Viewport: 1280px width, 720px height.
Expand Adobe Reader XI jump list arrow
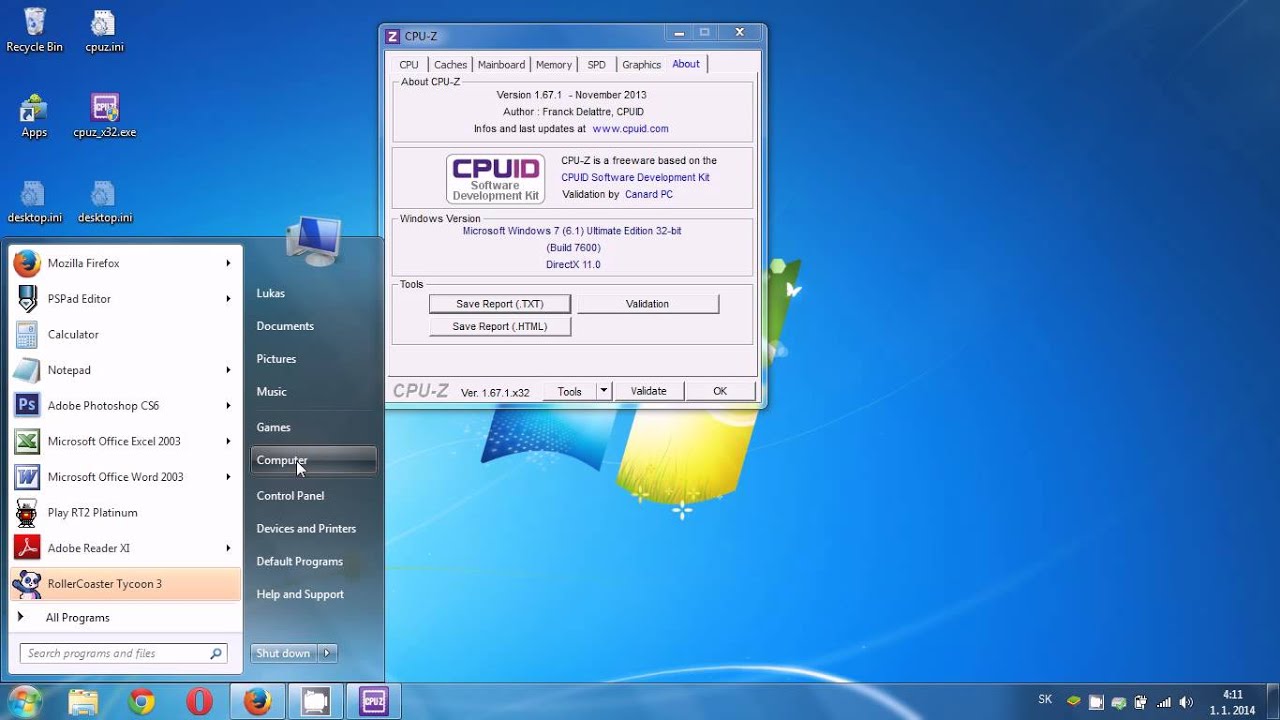(x=228, y=548)
